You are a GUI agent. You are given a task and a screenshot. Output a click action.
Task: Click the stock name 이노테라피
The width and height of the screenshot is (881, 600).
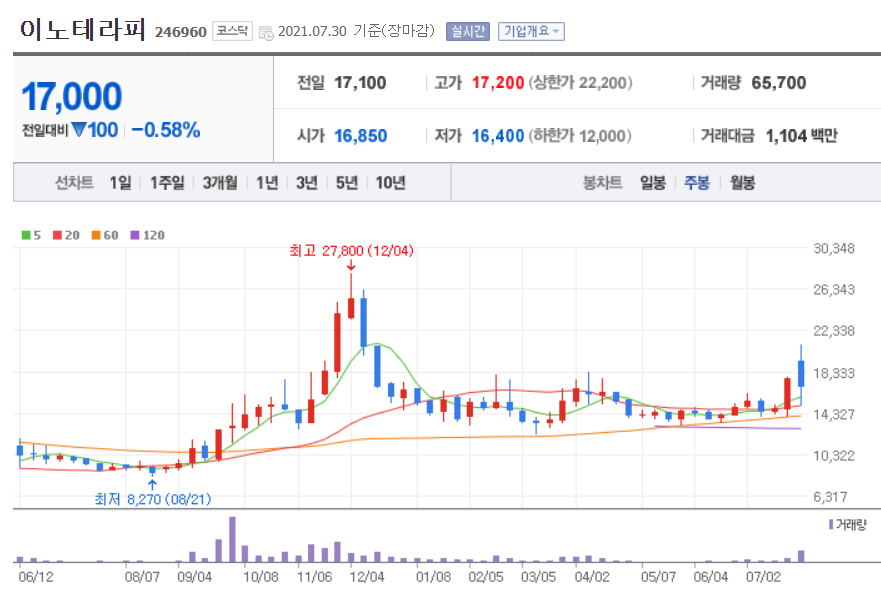(83, 29)
